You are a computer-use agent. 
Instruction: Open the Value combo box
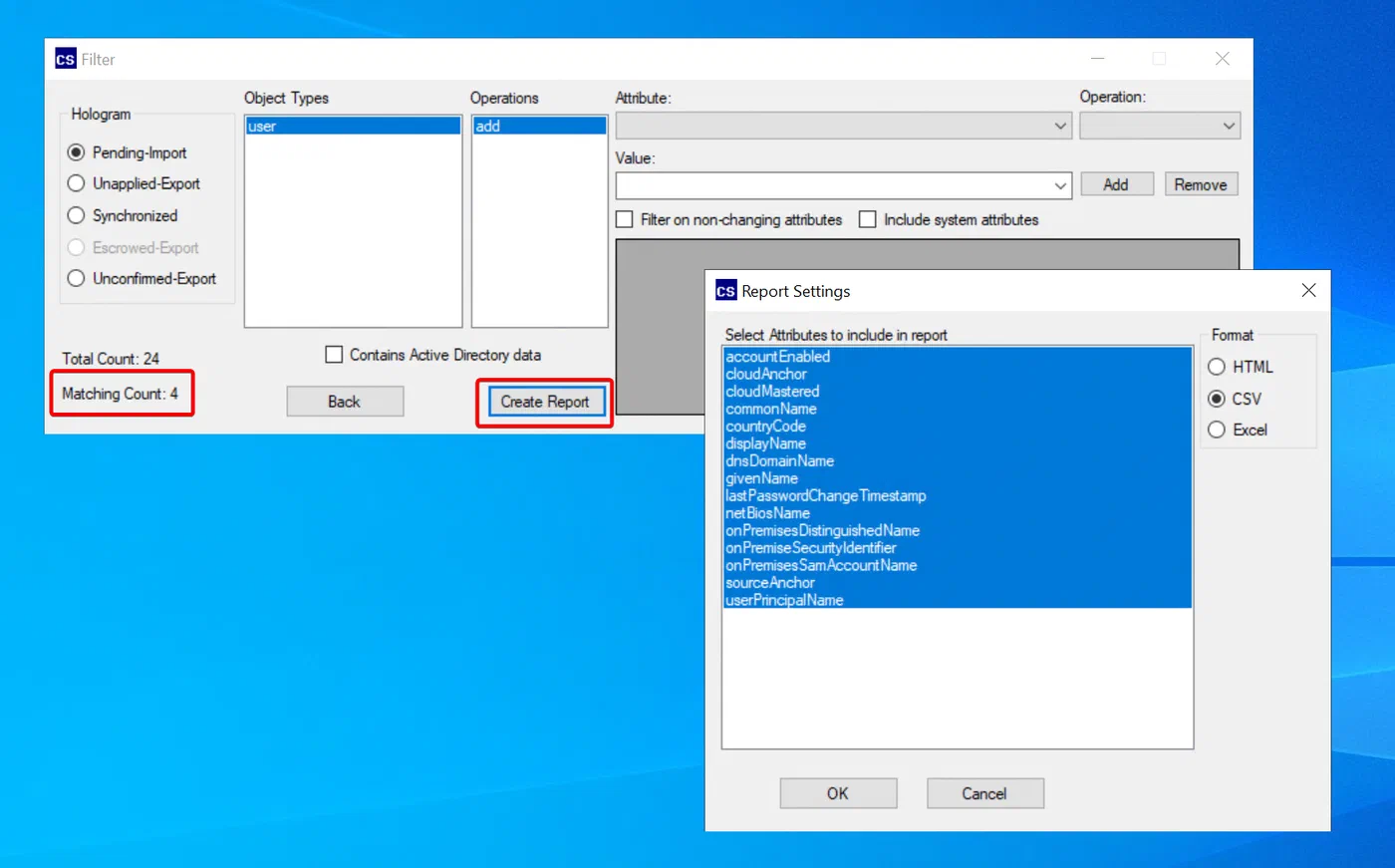tap(844, 185)
